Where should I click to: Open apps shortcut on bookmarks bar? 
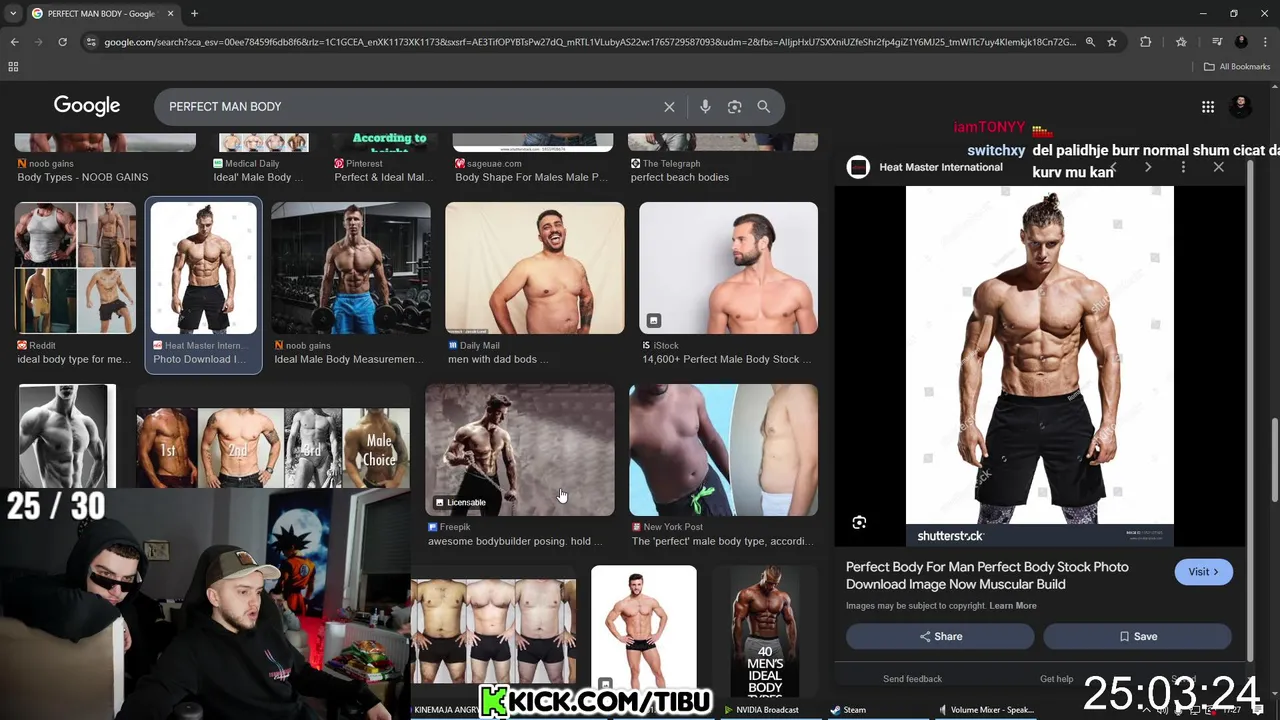pos(13,67)
